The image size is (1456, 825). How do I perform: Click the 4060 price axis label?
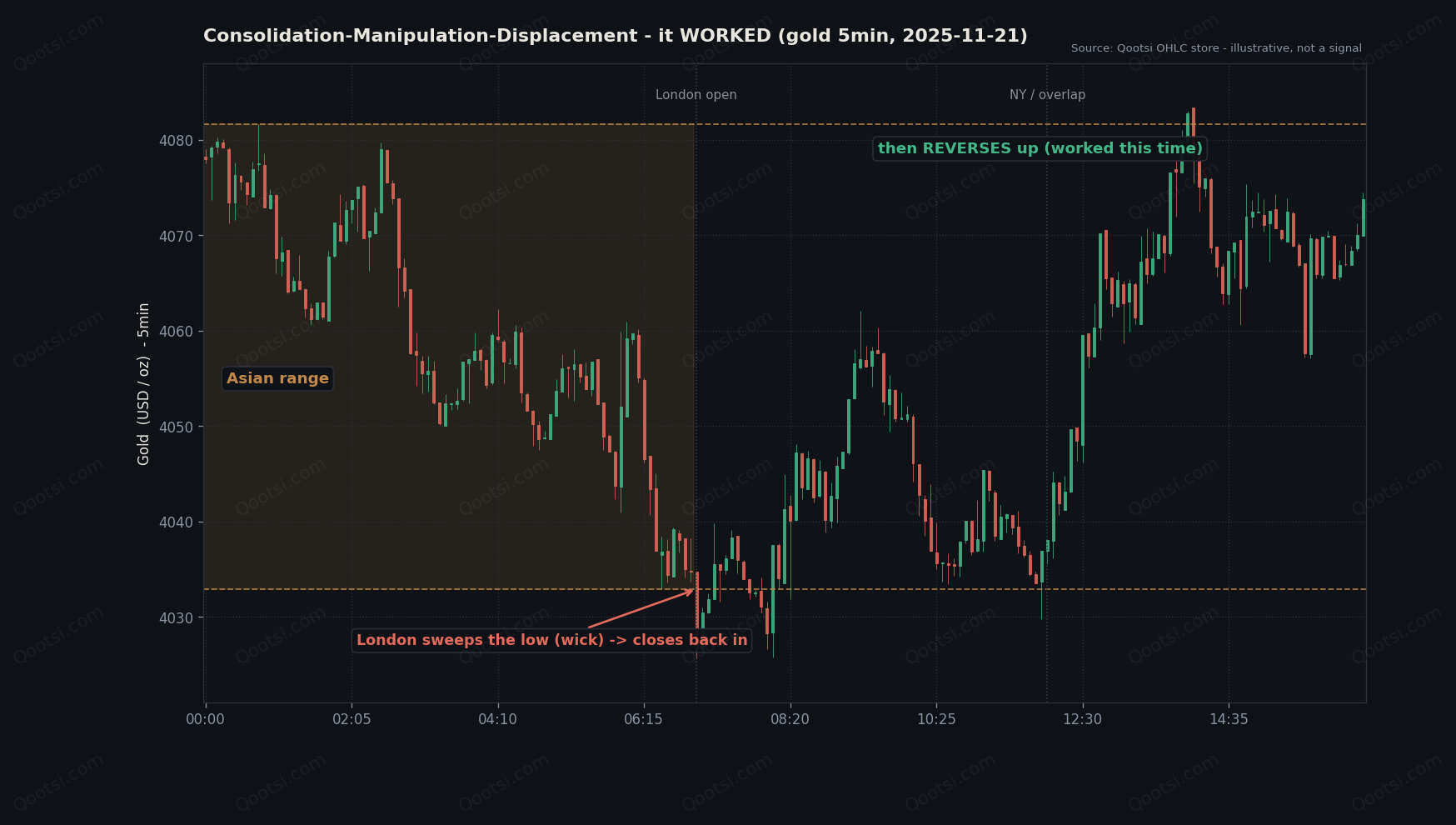click(x=176, y=332)
